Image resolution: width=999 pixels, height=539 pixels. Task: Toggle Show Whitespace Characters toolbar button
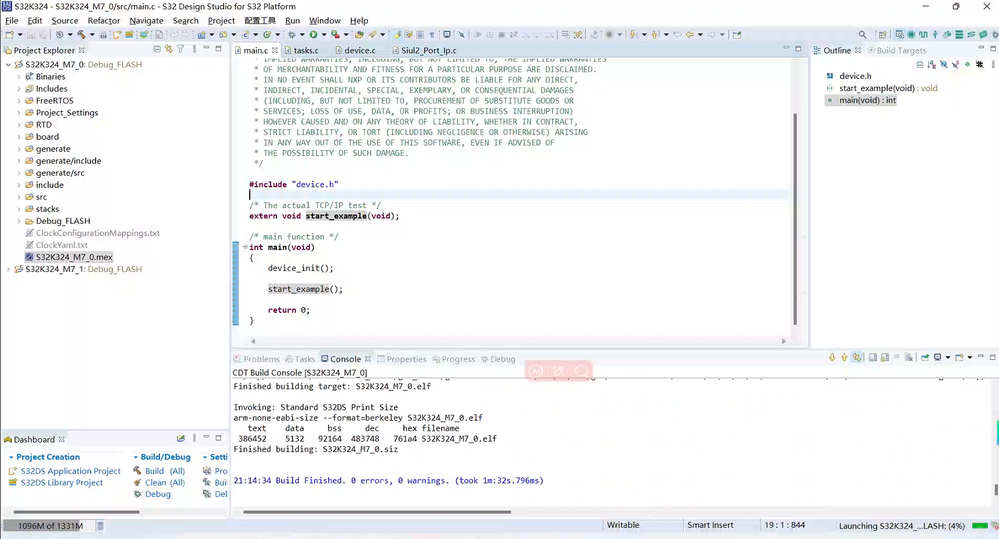(432, 34)
